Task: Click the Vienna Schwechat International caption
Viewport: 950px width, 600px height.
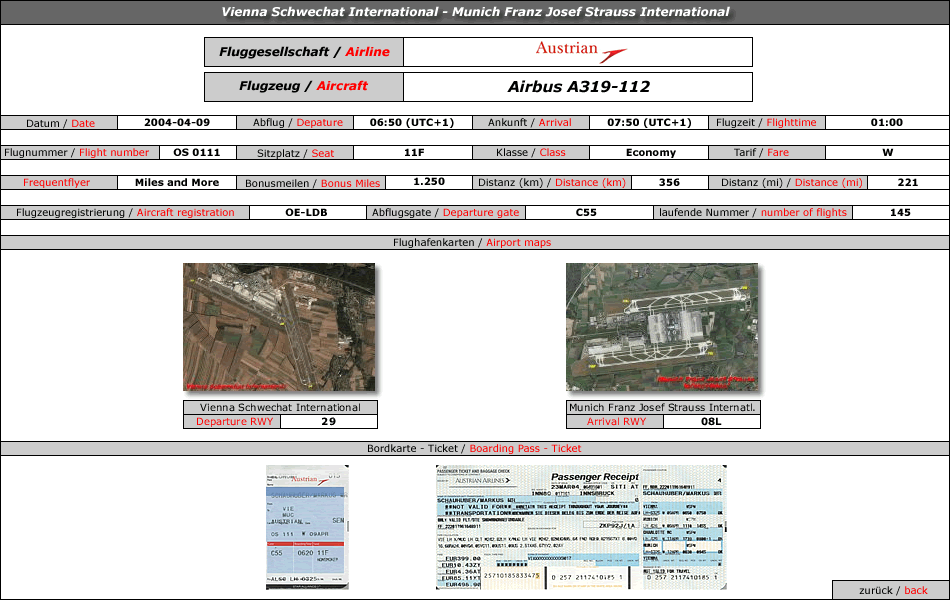Action: 280,407
